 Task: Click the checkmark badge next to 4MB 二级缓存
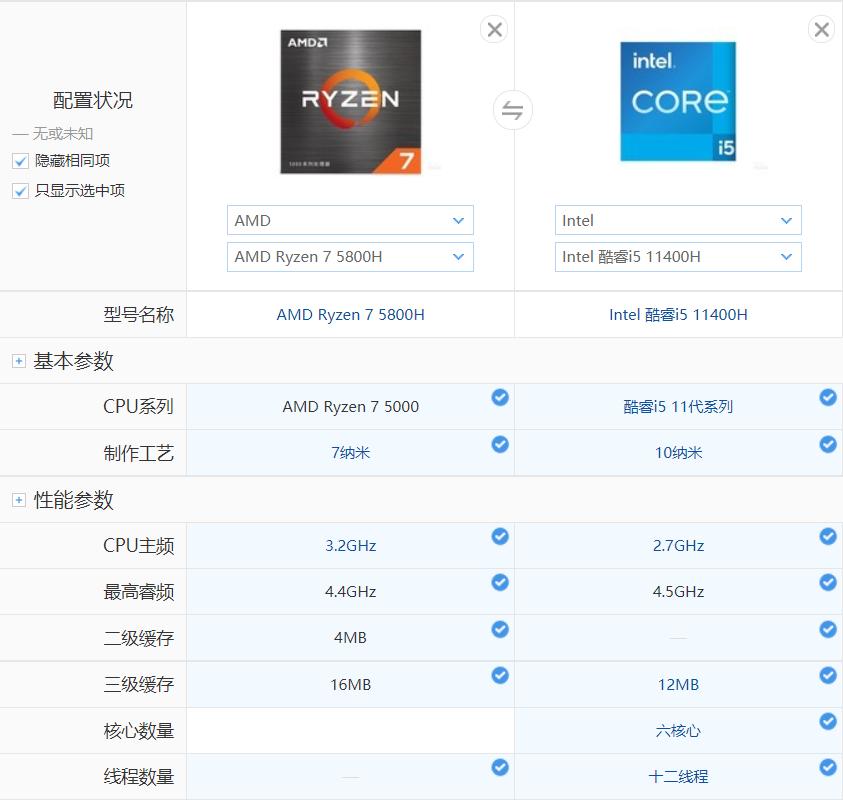tap(500, 629)
